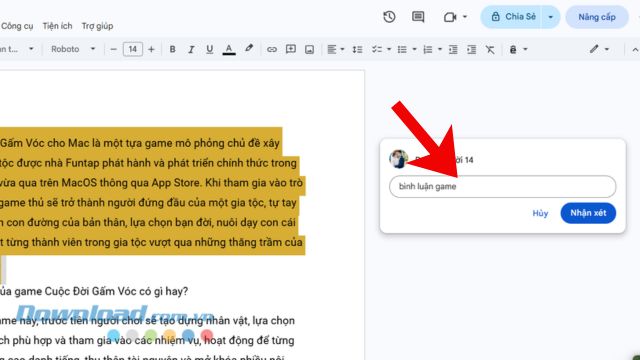Clear formatting icon
This screenshot has height=360, width=640.
click(x=490, y=49)
